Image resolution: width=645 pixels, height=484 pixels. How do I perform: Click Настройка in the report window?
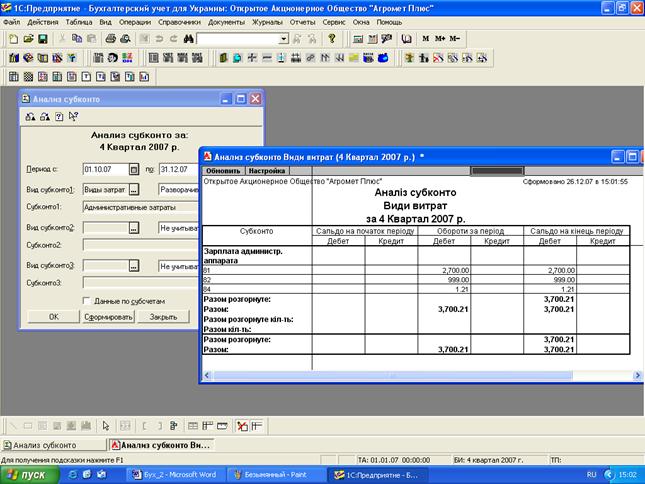267,171
